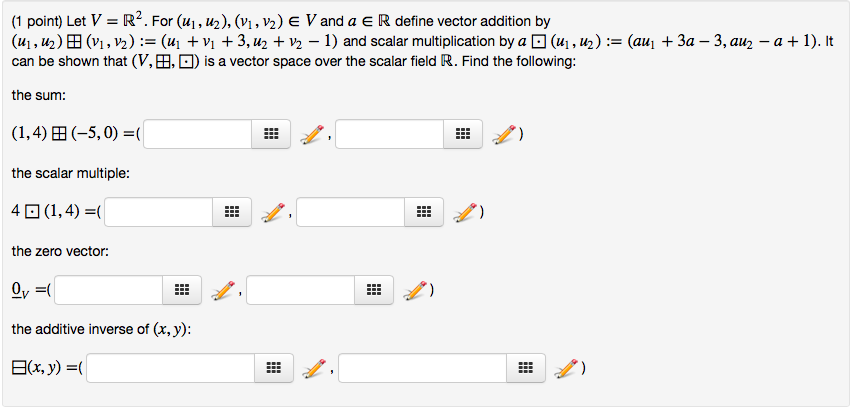855x409 pixels.
Task: Click pencil icon after zero vector first component
Action: point(223,290)
